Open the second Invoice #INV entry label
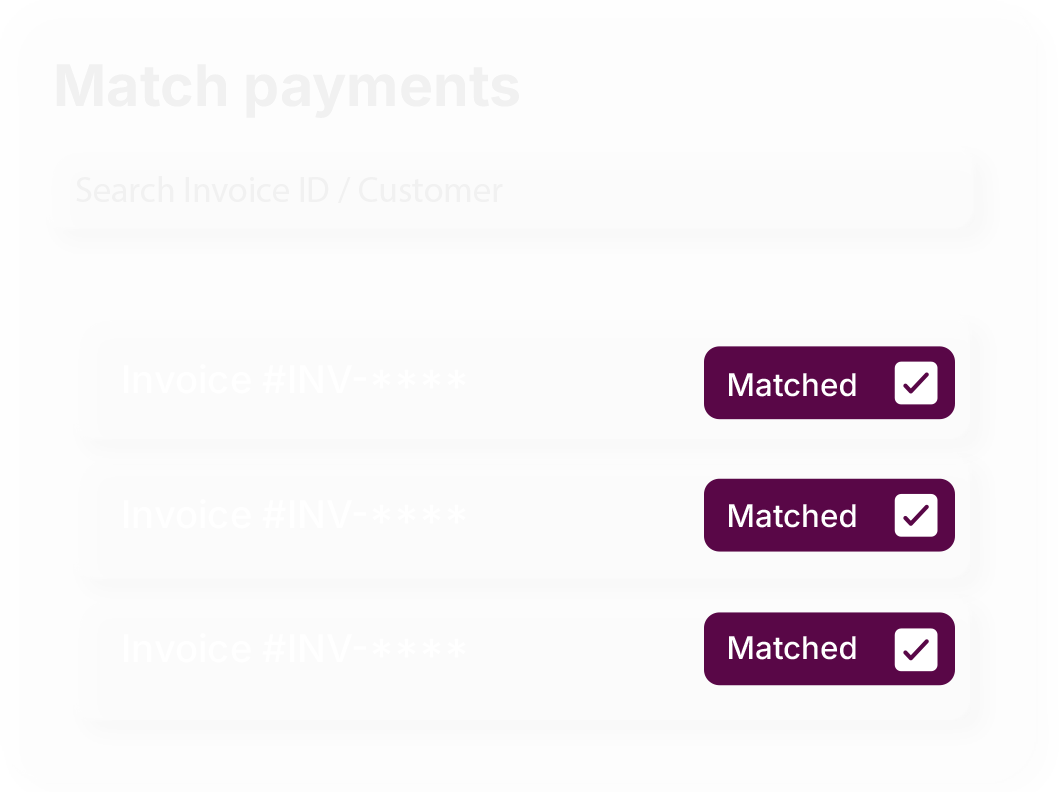The width and height of the screenshot is (1059, 792). pos(294,515)
